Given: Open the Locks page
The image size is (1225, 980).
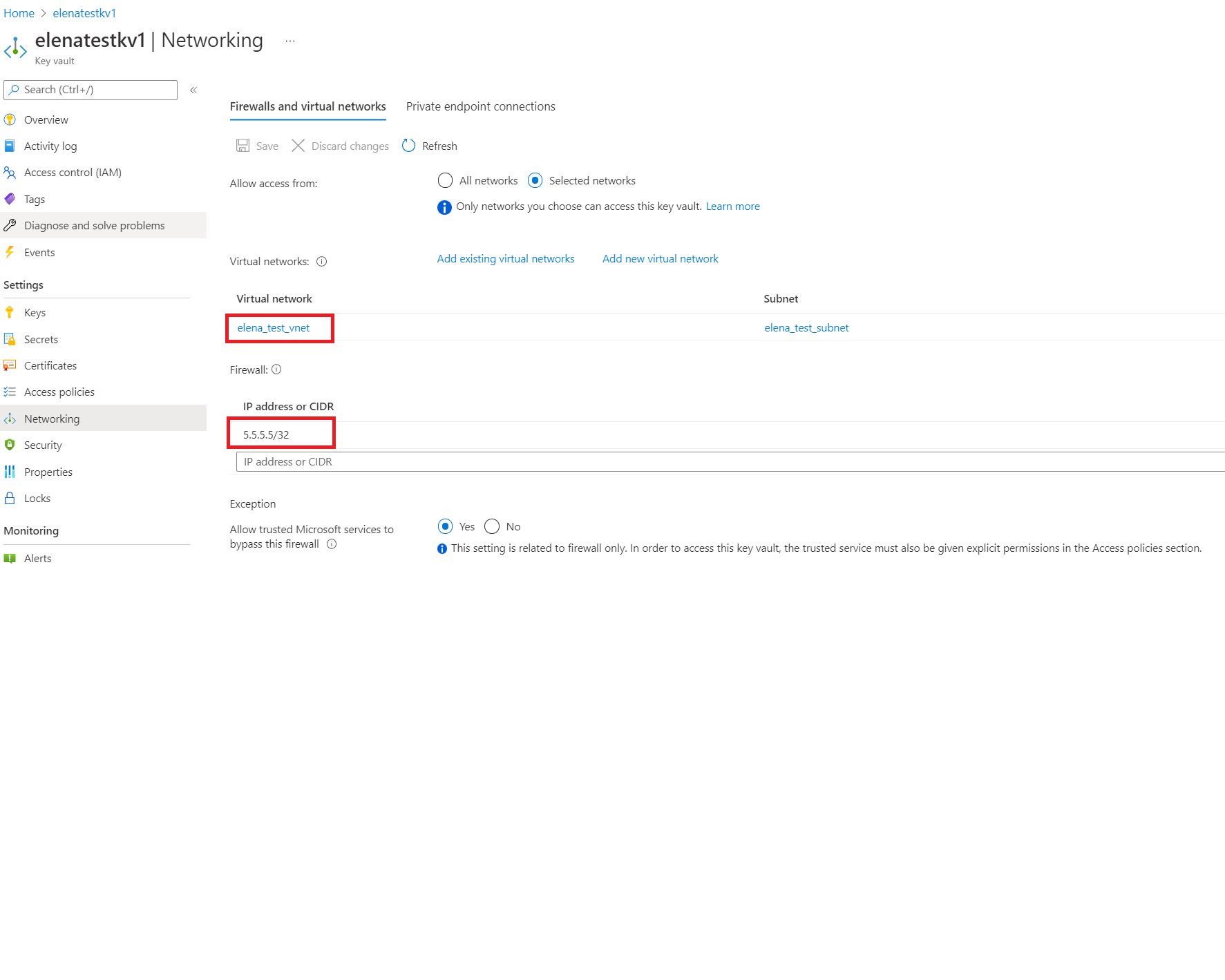Looking at the screenshot, I should click(37, 498).
